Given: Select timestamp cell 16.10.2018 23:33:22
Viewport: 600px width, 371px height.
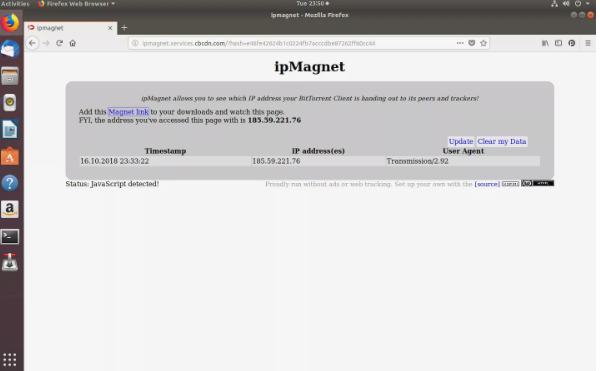Looking at the screenshot, I should pyautogui.click(x=165, y=161).
